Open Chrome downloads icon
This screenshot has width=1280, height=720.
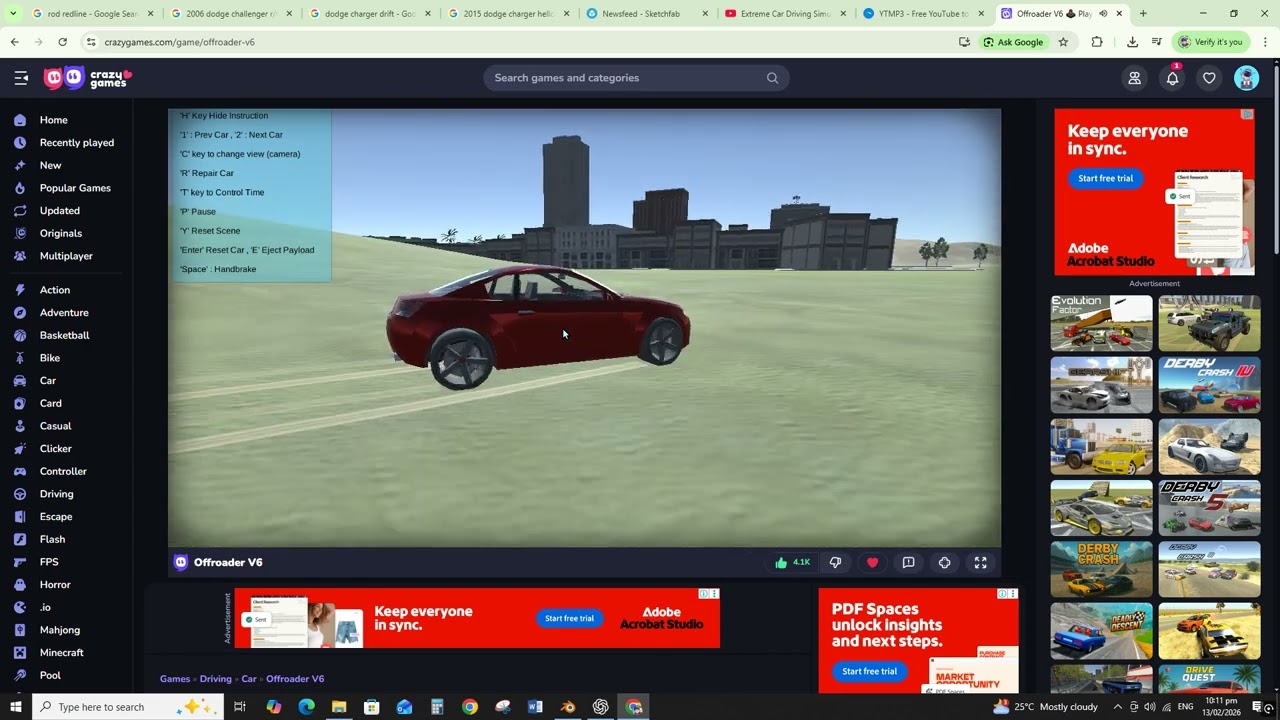pos(1132,42)
